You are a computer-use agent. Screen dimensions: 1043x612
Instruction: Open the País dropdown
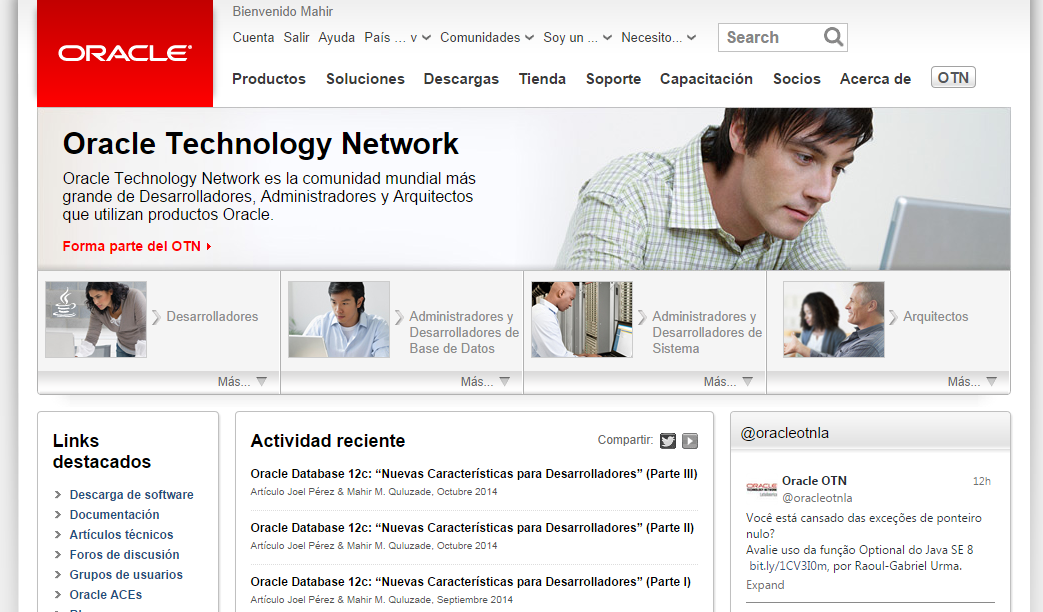point(397,38)
